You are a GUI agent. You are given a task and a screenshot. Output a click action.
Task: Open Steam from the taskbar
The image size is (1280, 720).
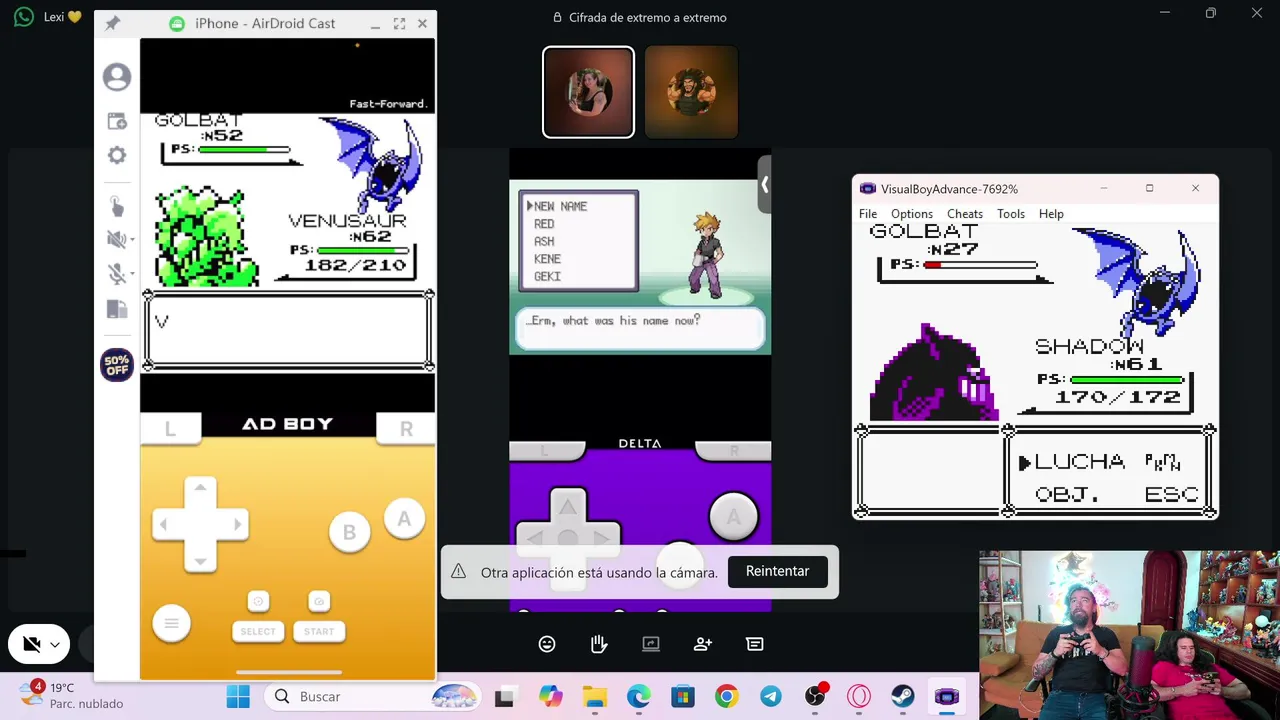click(x=903, y=696)
